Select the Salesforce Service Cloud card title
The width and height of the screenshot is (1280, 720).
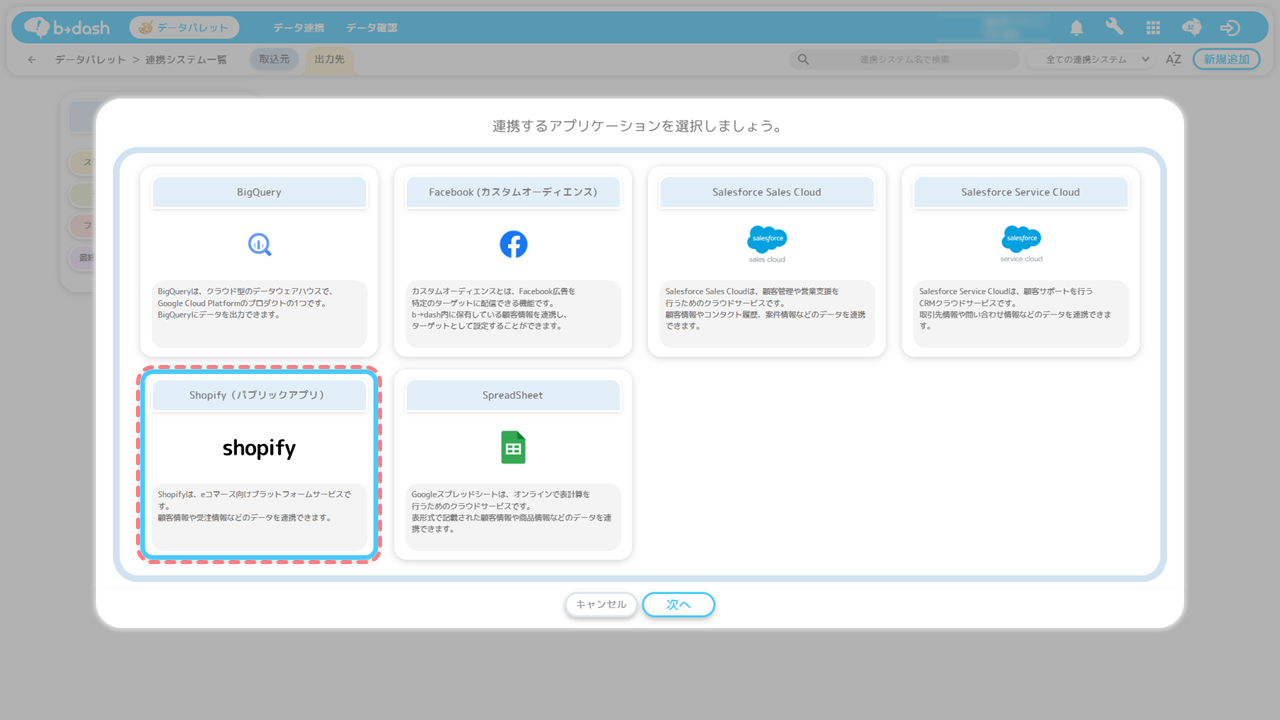tap(1021, 192)
